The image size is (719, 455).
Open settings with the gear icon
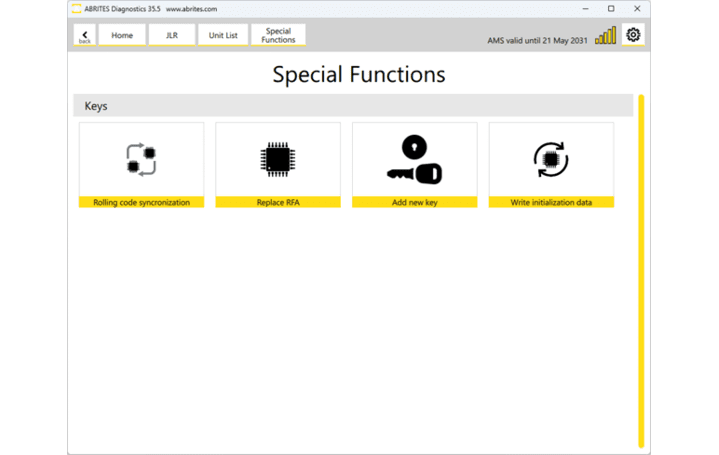click(x=633, y=35)
